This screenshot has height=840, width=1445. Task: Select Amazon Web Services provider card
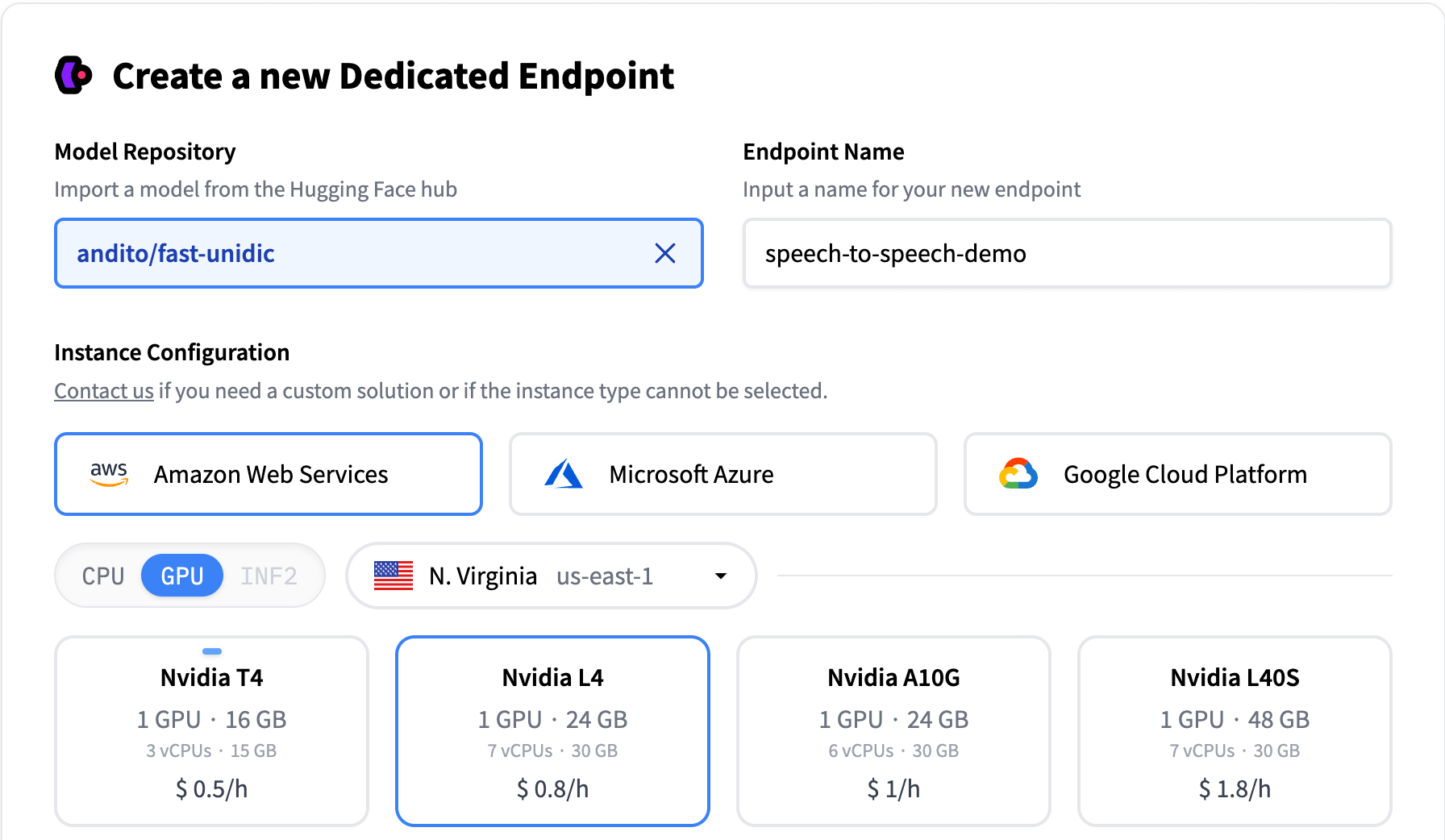[268, 474]
